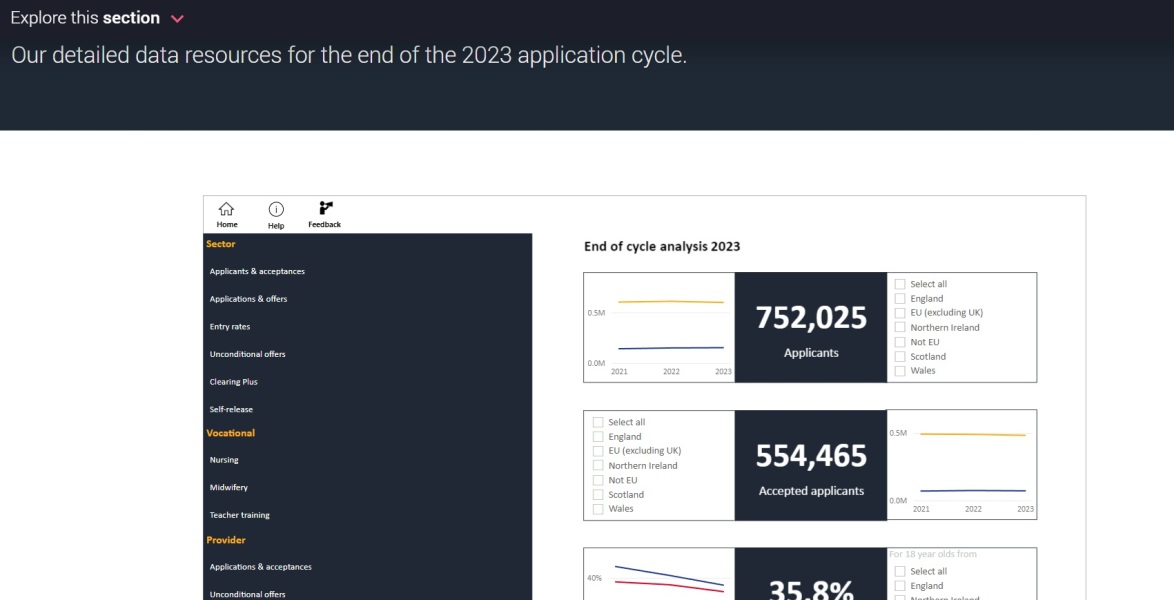Click the 35.8% entry rate card
The width and height of the screenshot is (1174, 600).
coord(811,575)
